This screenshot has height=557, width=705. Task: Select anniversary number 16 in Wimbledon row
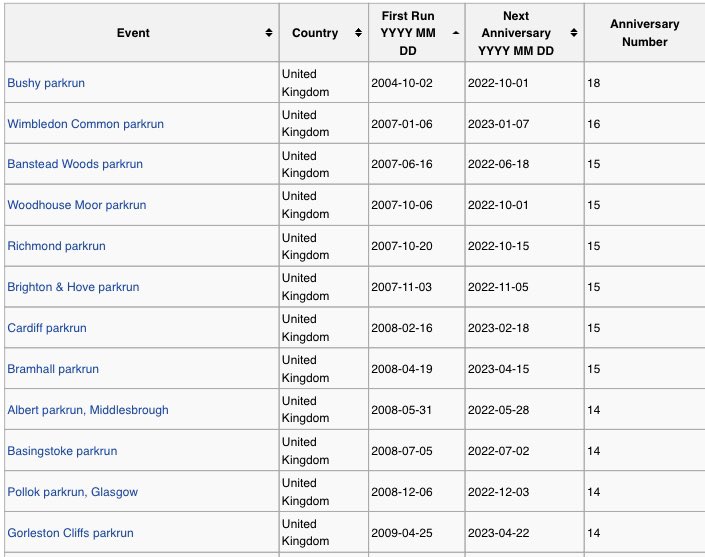(593, 124)
